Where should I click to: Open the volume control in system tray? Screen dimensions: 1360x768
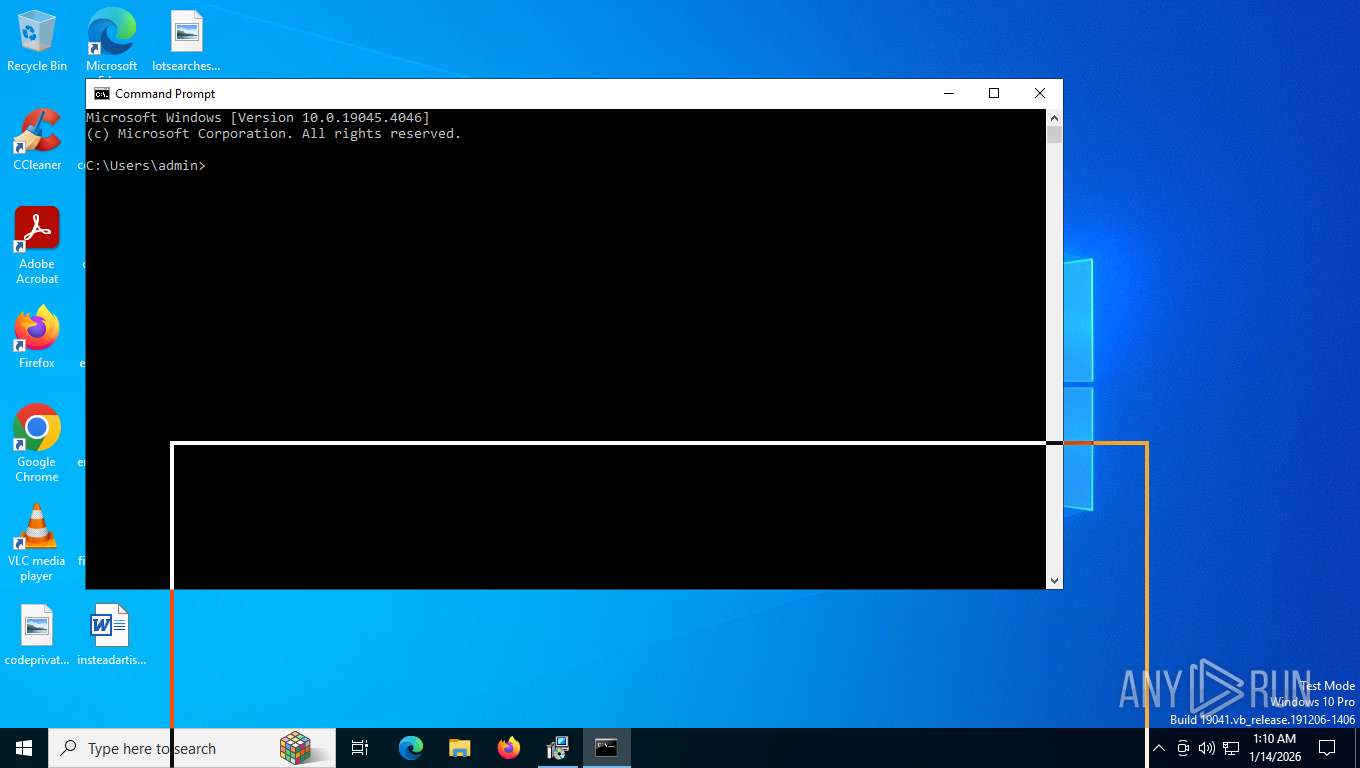[x=1207, y=748]
